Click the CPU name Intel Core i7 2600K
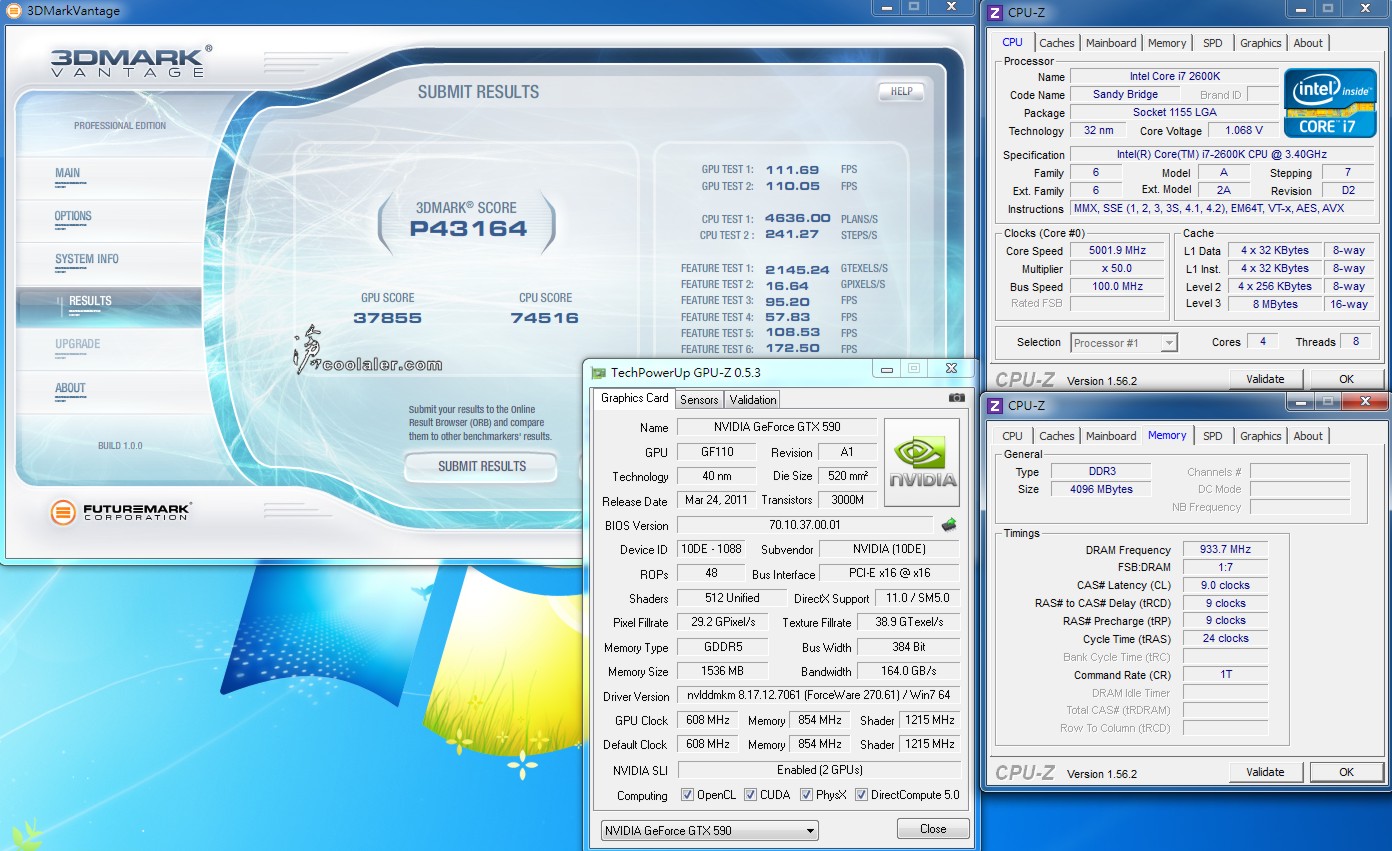 1174,76
